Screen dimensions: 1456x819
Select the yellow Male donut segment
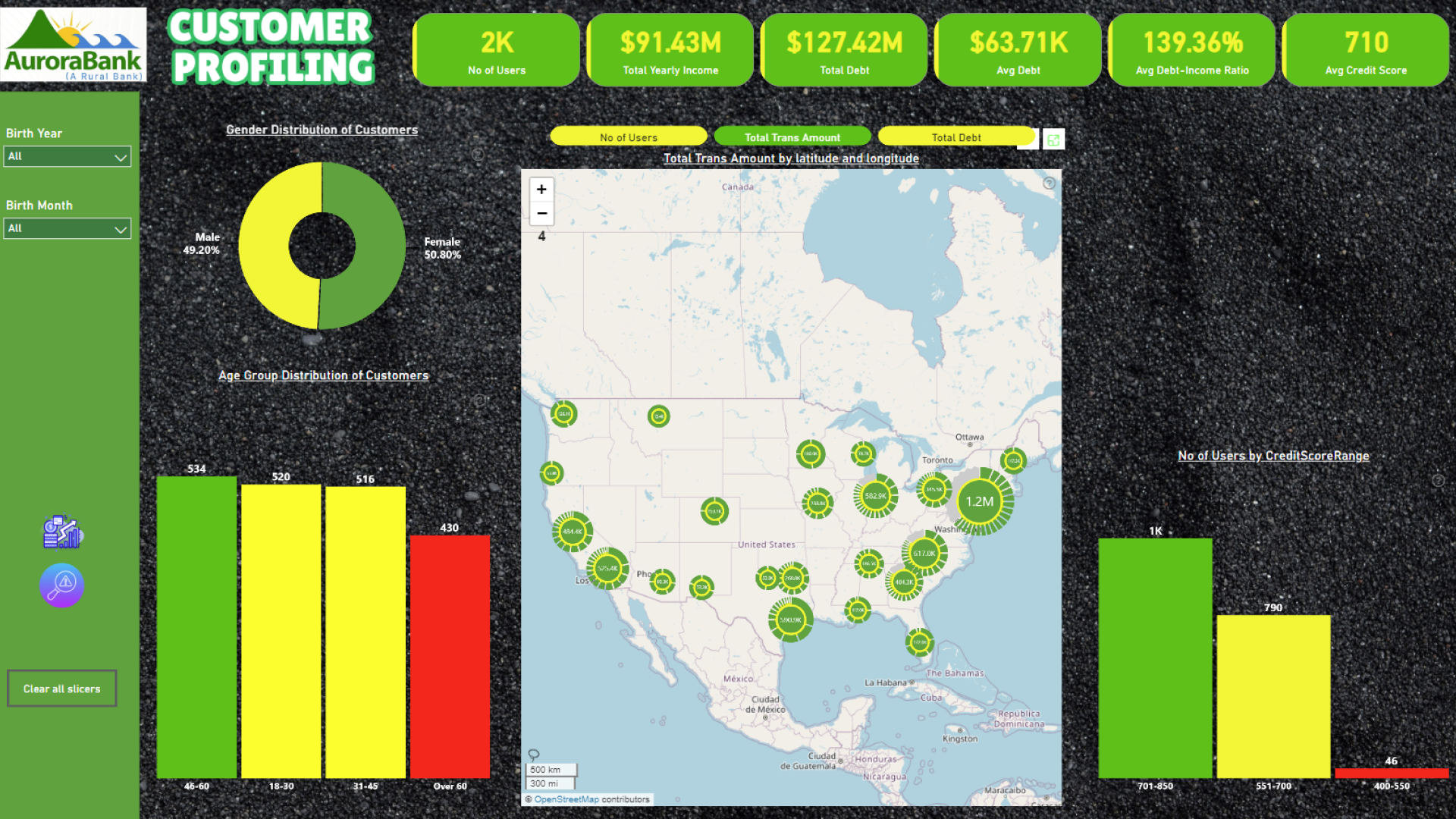[x=264, y=246]
